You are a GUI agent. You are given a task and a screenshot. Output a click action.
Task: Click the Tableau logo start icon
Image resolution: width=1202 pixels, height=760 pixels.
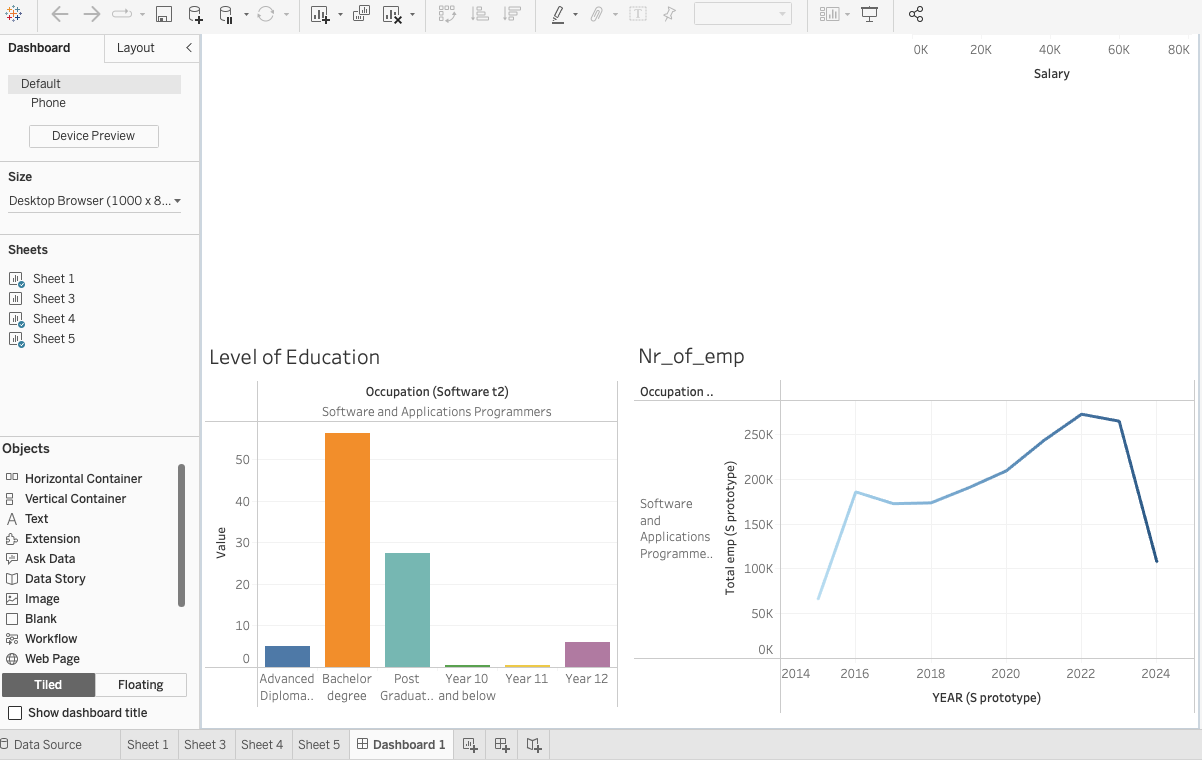point(15,14)
